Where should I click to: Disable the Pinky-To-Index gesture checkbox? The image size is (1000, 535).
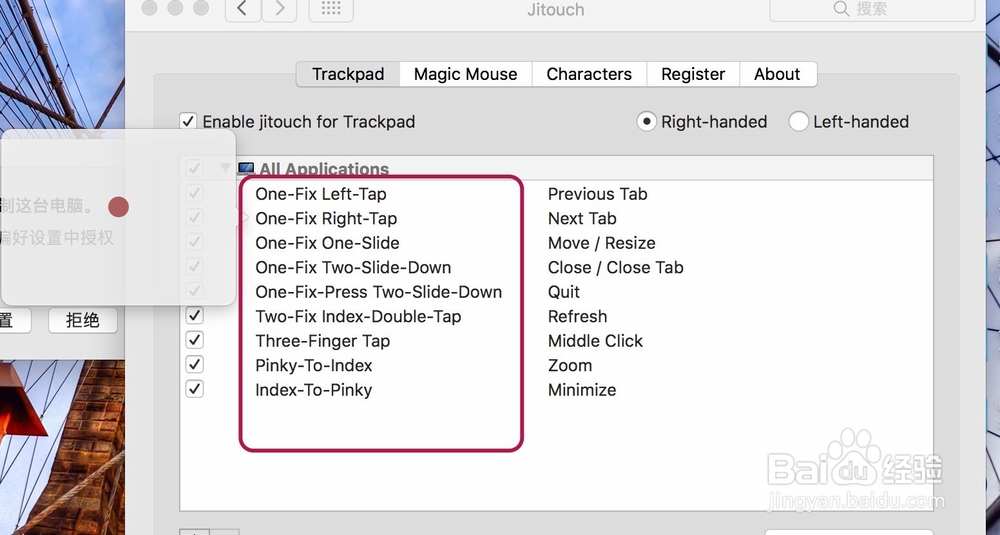tap(195, 365)
